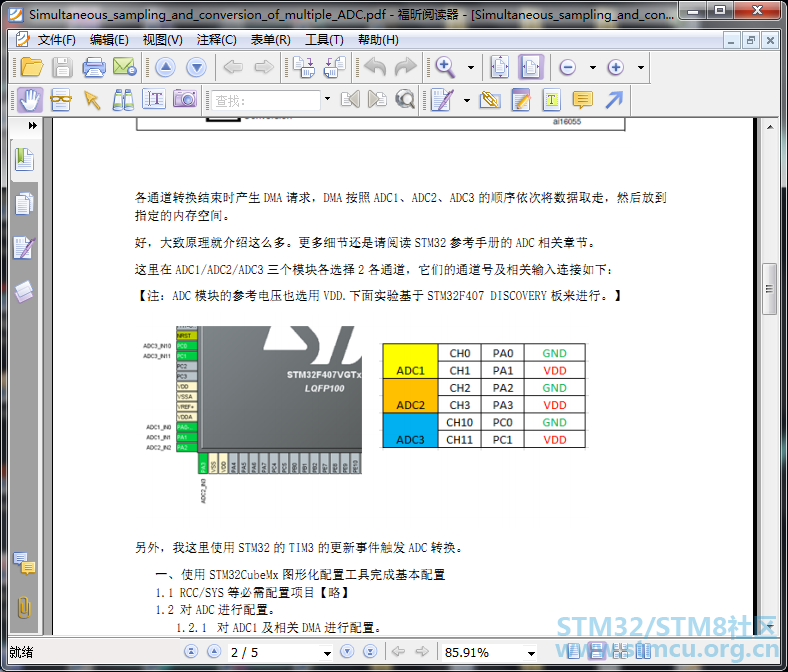788x672 pixels.
Task: Switch to facing pages layout
Action: (621, 652)
